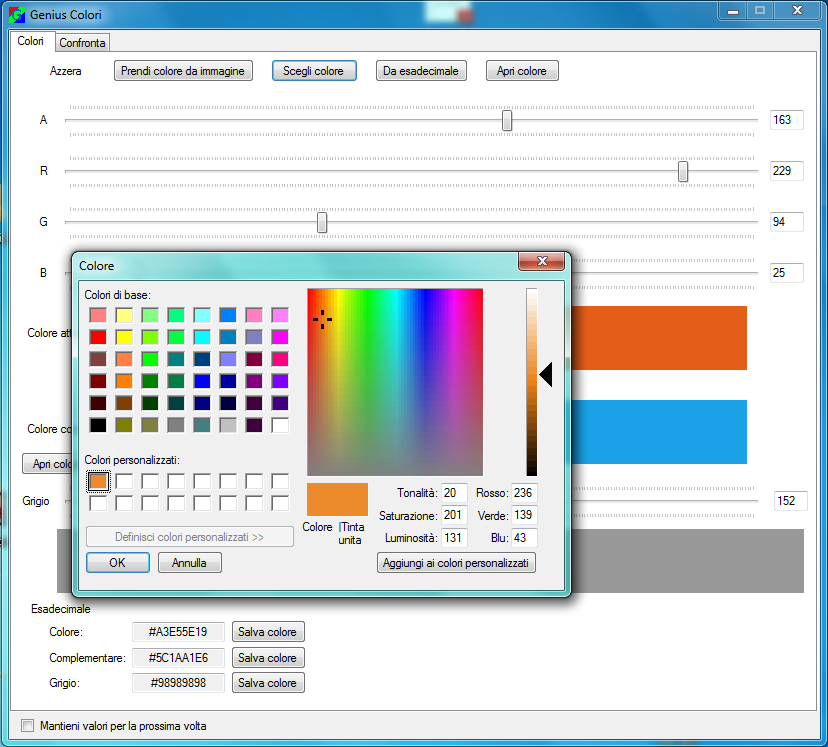Viewport: 828px width, 747px height.
Task: Select the white basic color swatch
Action: pyautogui.click(x=280, y=425)
